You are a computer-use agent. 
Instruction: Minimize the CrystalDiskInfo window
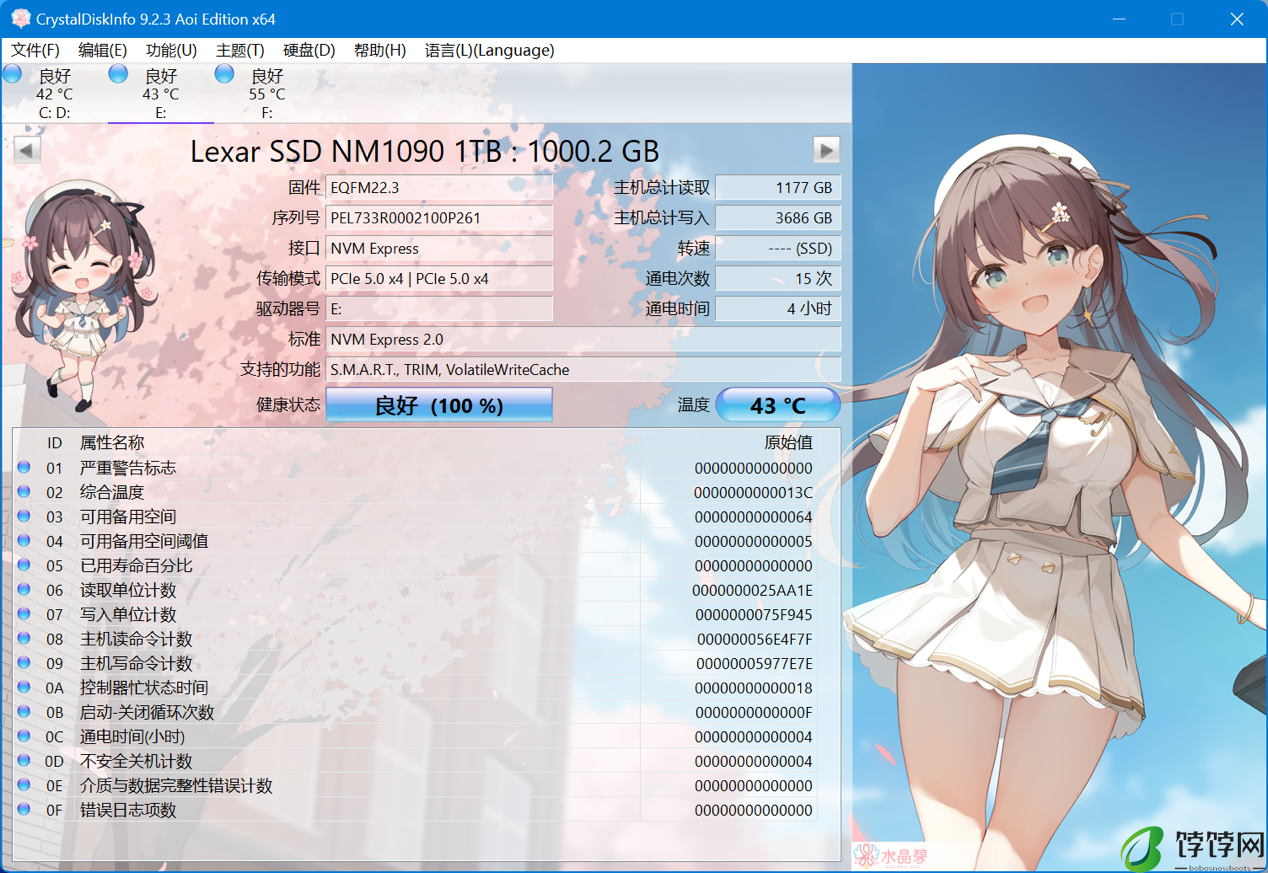[1119, 19]
